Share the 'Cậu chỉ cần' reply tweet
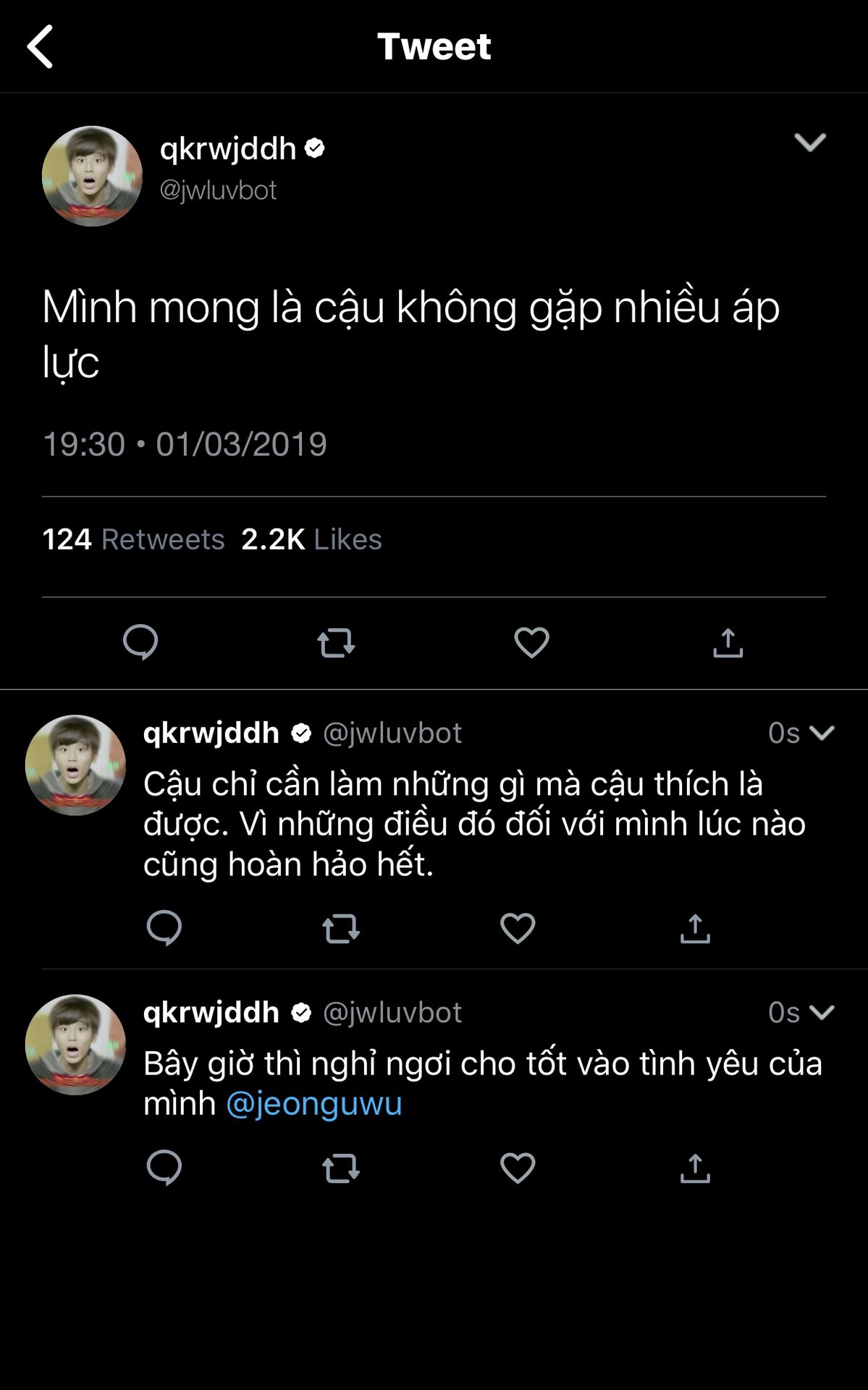 [x=695, y=928]
